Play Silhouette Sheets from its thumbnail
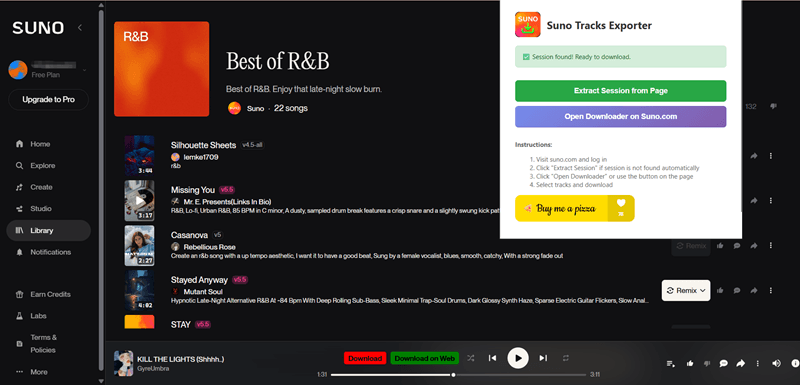800x385 pixels. [x=139, y=156]
